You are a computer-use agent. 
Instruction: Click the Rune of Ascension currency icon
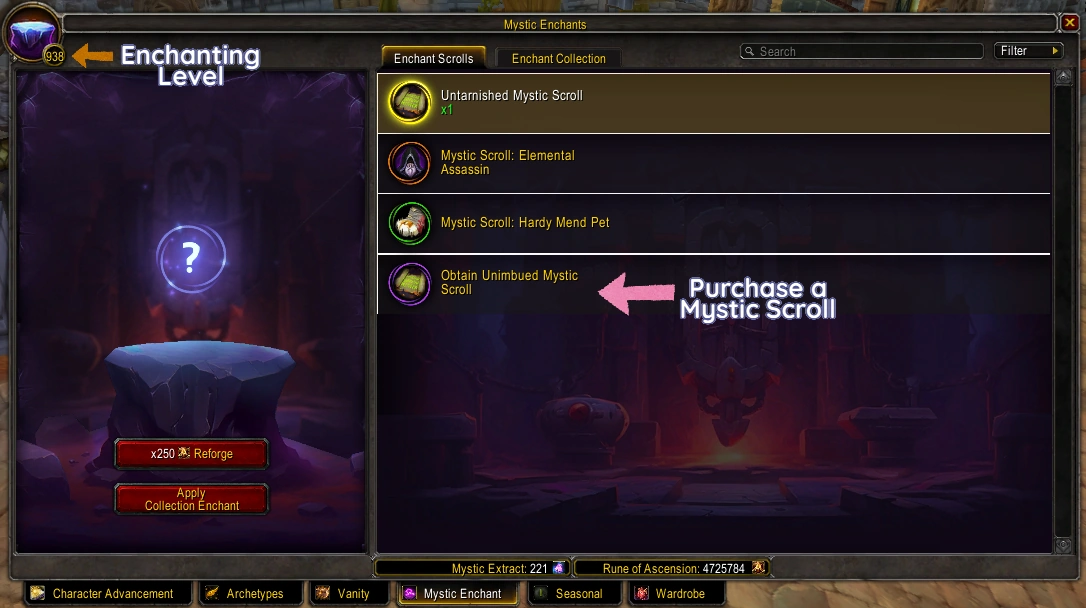click(x=758, y=568)
